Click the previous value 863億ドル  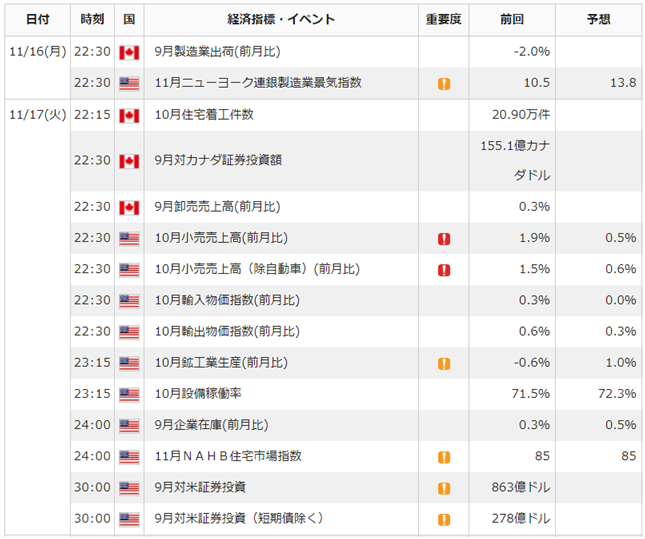coord(521,488)
